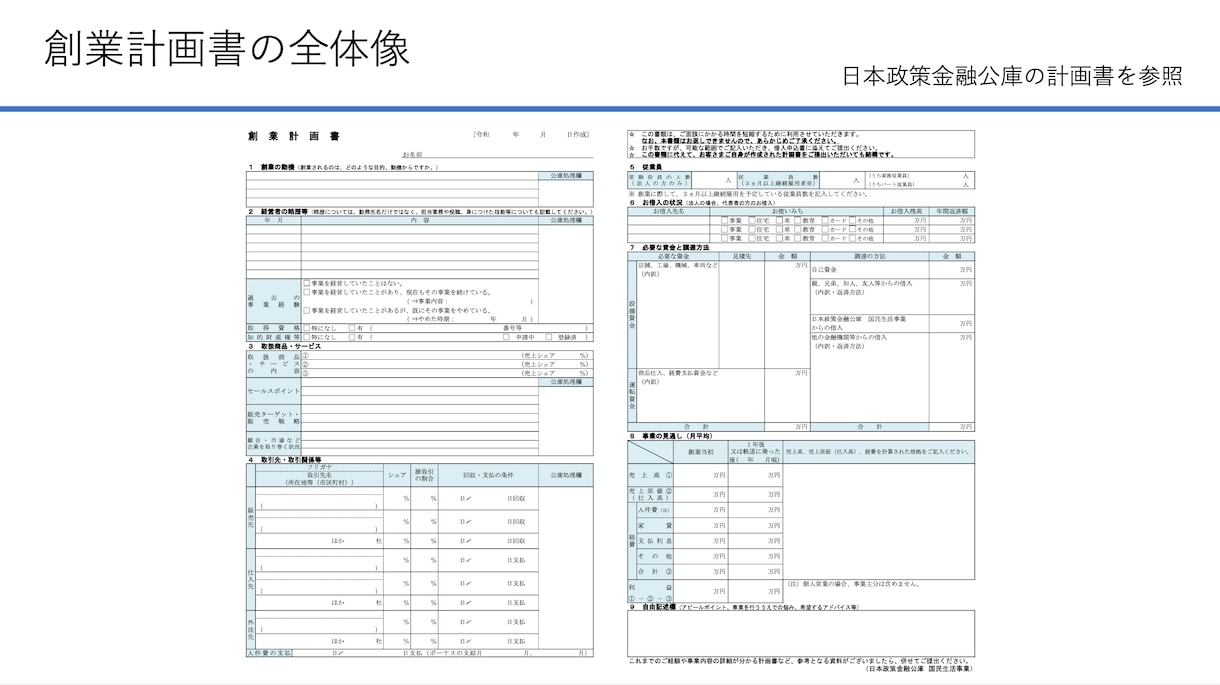Click the '人件費' row label in 経費
Viewport: 1220px width, 685px height.
[x=655, y=510]
